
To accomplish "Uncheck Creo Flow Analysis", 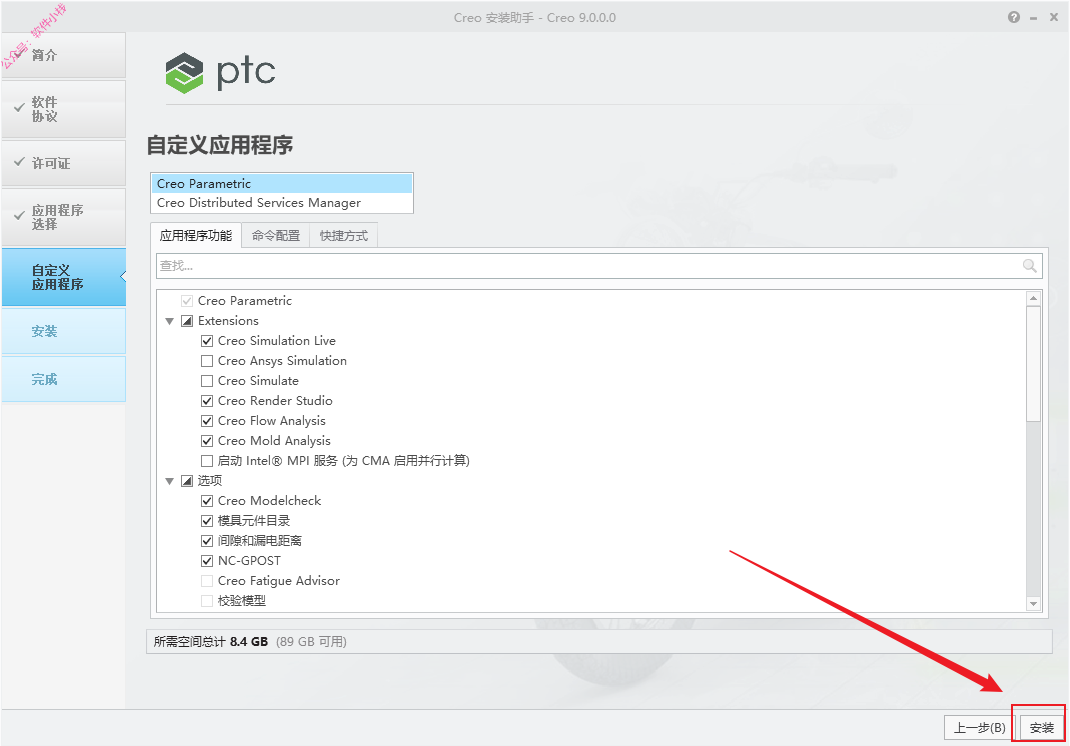I will pos(207,420).
